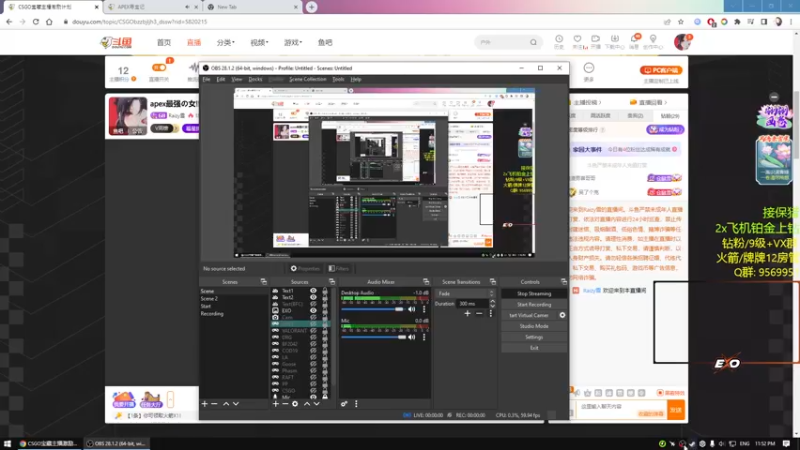The image size is (800, 450).
Task: Add a new scene with the Scenes plus icon
Action: pos(205,404)
